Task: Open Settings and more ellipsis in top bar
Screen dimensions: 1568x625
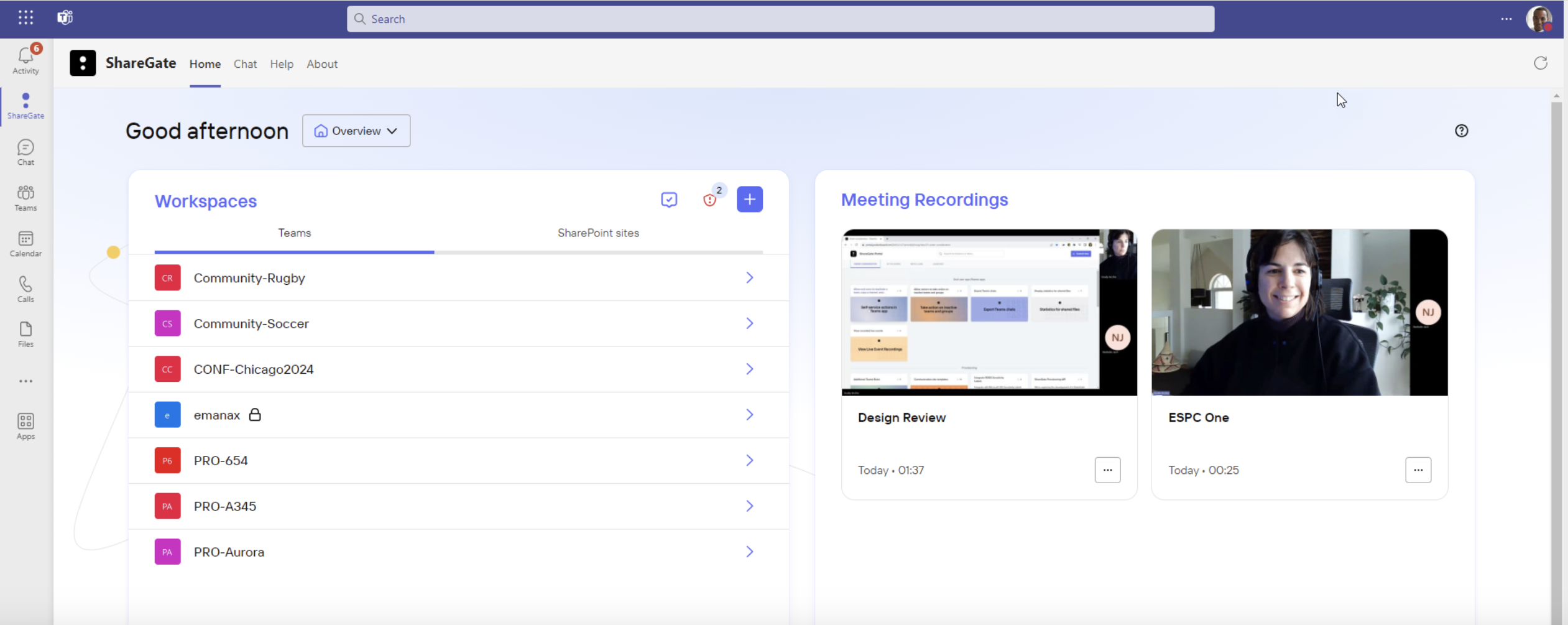Action: [1506, 19]
